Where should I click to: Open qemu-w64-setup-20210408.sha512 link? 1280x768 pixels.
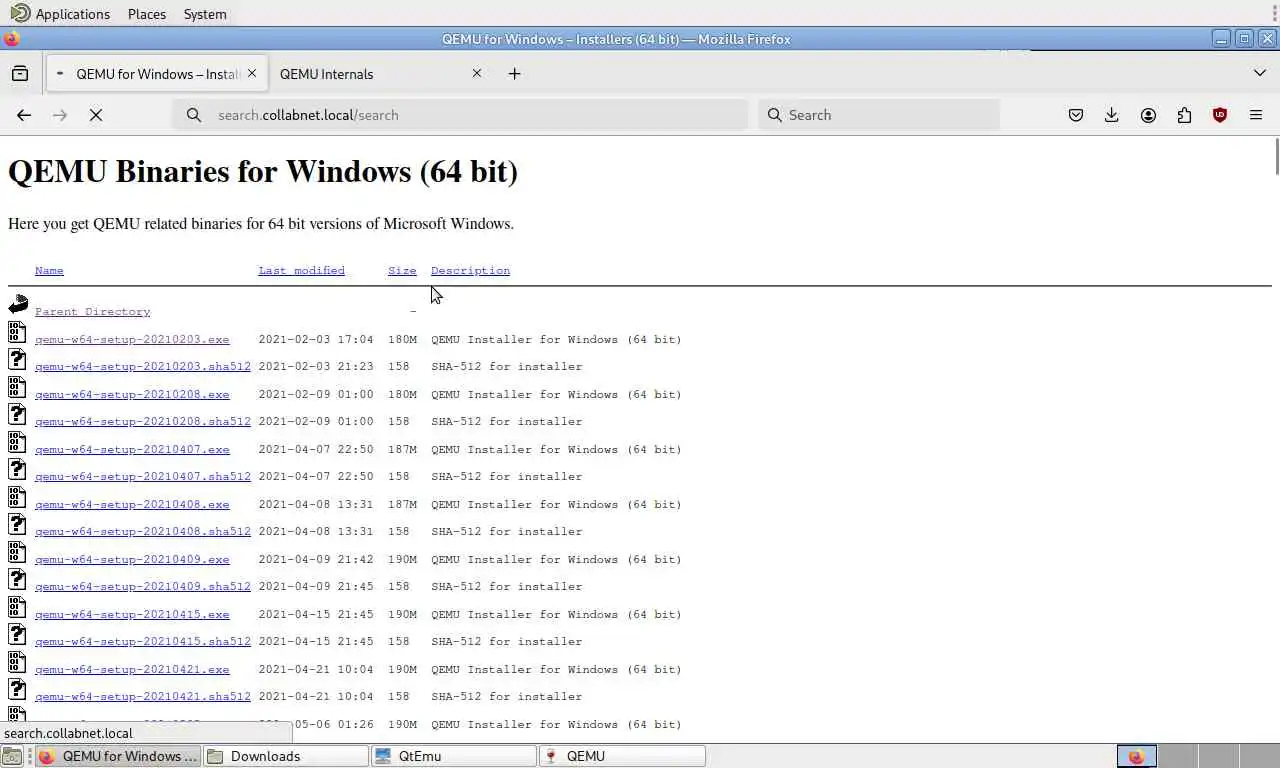(143, 532)
